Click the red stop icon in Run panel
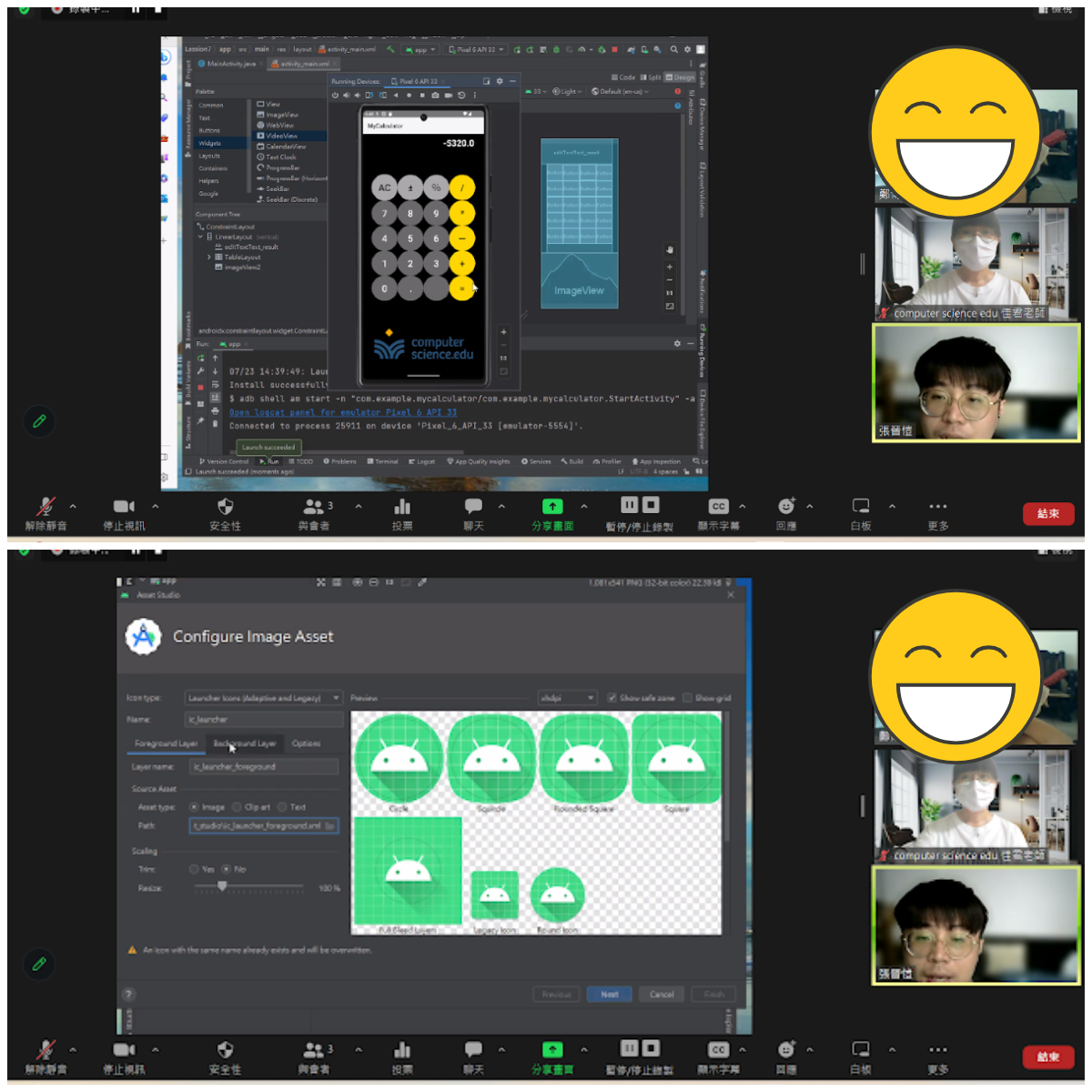 (x=201, y=387)
